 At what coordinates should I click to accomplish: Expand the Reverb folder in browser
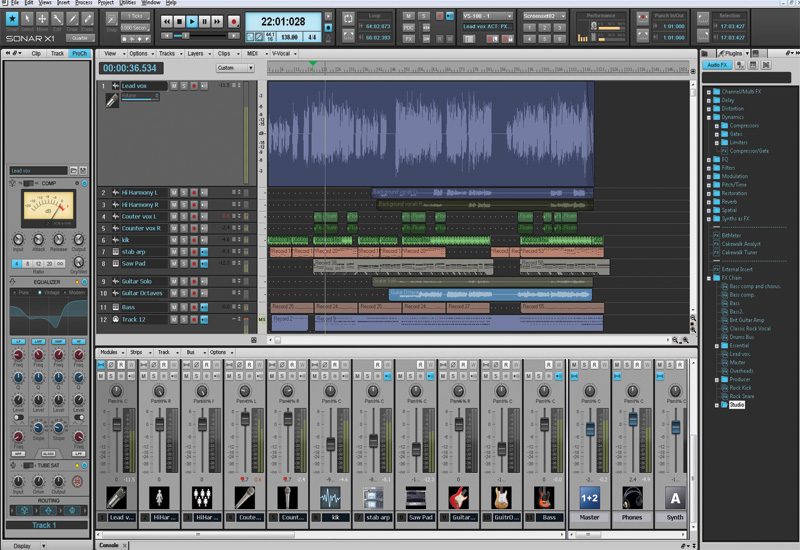tap(709, 202)
